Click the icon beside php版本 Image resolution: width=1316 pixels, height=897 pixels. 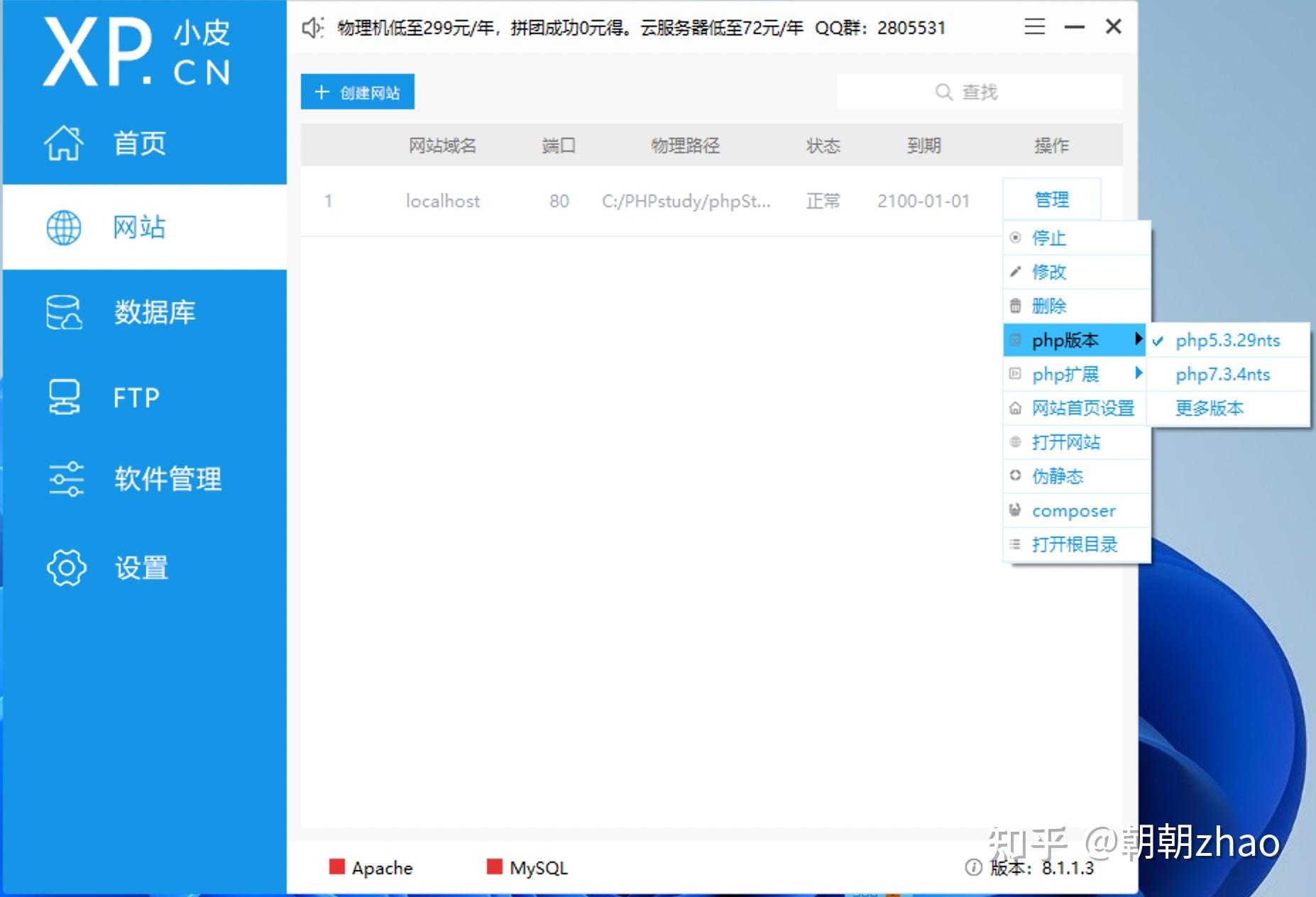(x=1016, y=340)
